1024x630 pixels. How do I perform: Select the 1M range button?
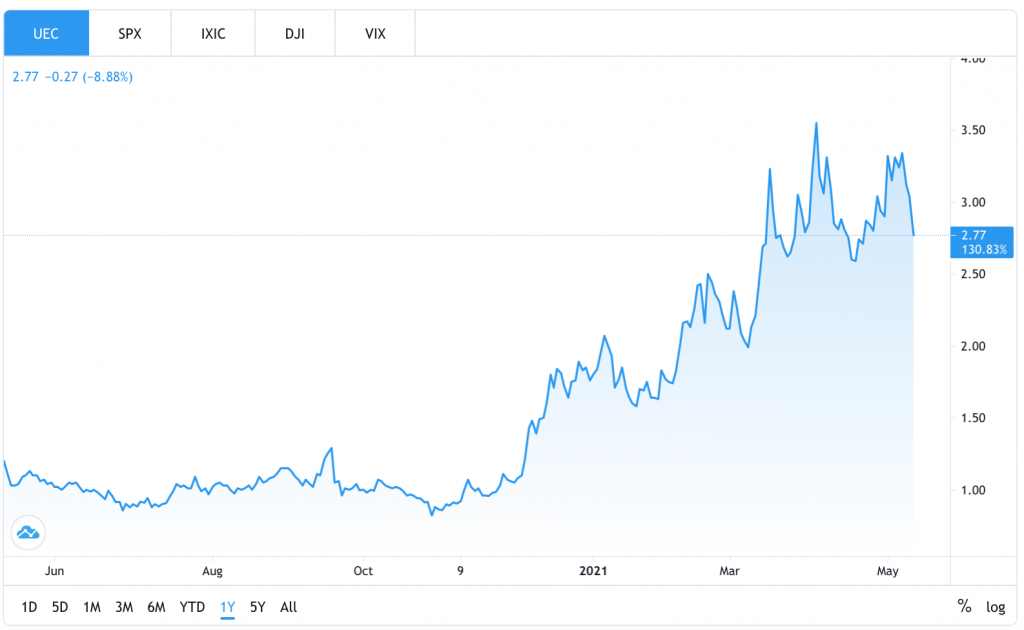coord(92,606)
